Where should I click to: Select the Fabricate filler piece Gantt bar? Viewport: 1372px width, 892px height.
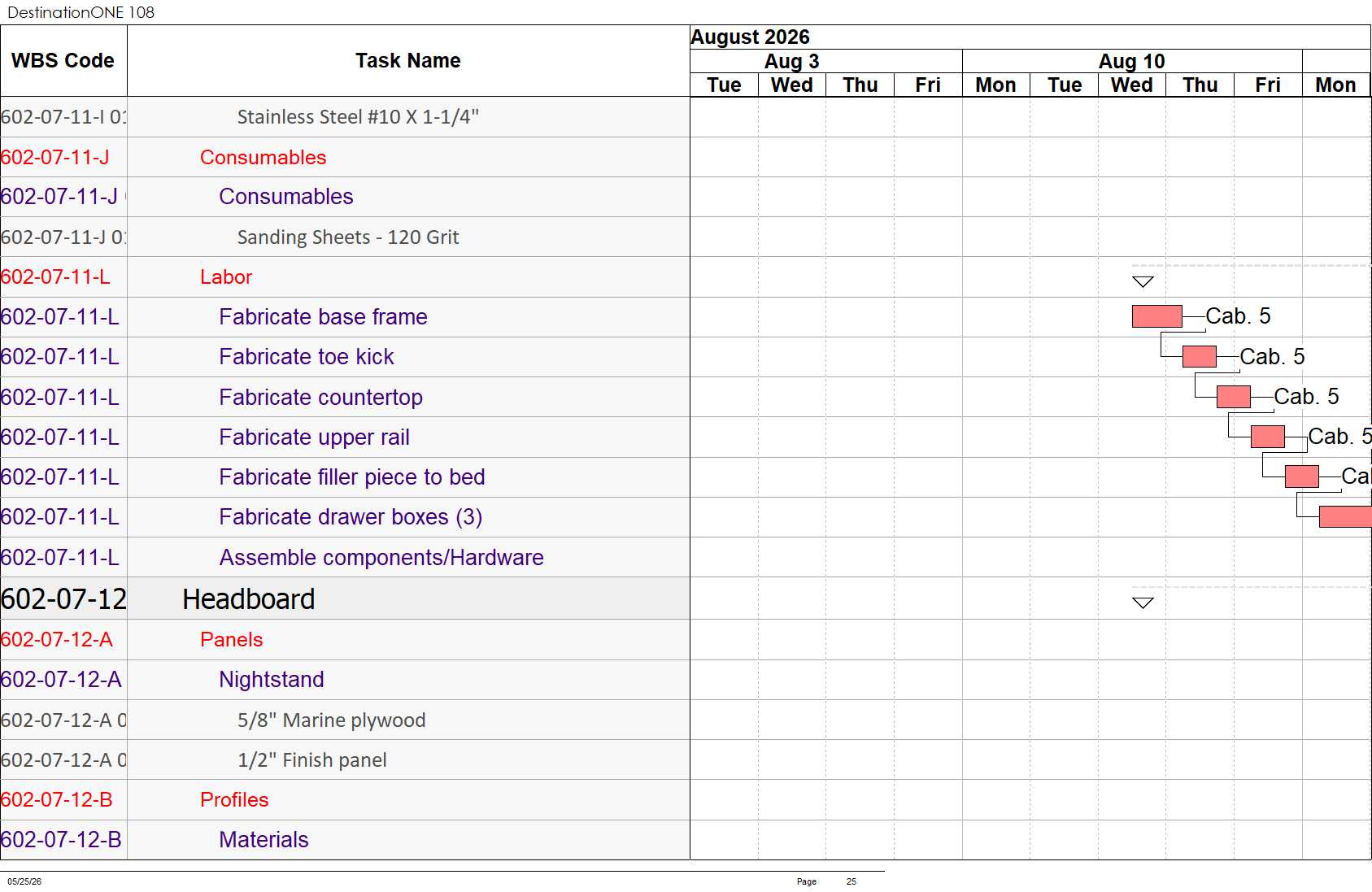pyautogui.click(x=1301, y=476)
